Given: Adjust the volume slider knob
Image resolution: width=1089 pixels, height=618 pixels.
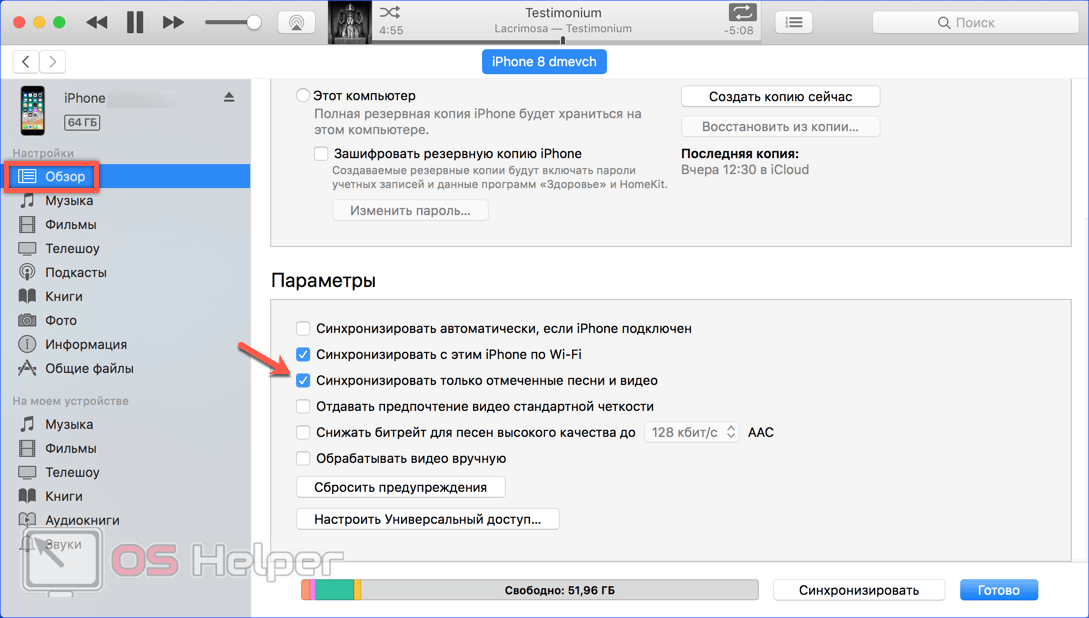Looking at the screenshot, I should click(254, 22).
